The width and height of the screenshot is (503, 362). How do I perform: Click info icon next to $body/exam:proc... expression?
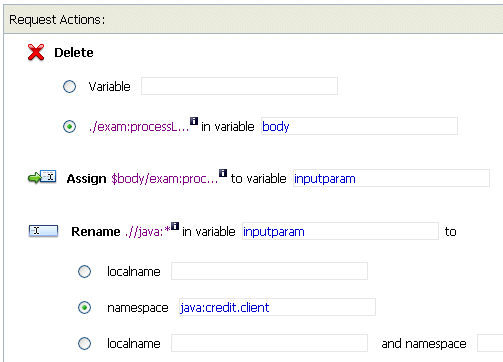tap(223, 173)
